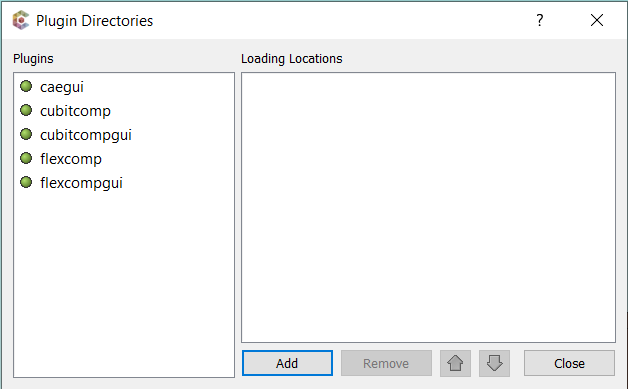This screenshot has width=628, height=389.
Task: Add a new loading location
Action: point(287,363)
